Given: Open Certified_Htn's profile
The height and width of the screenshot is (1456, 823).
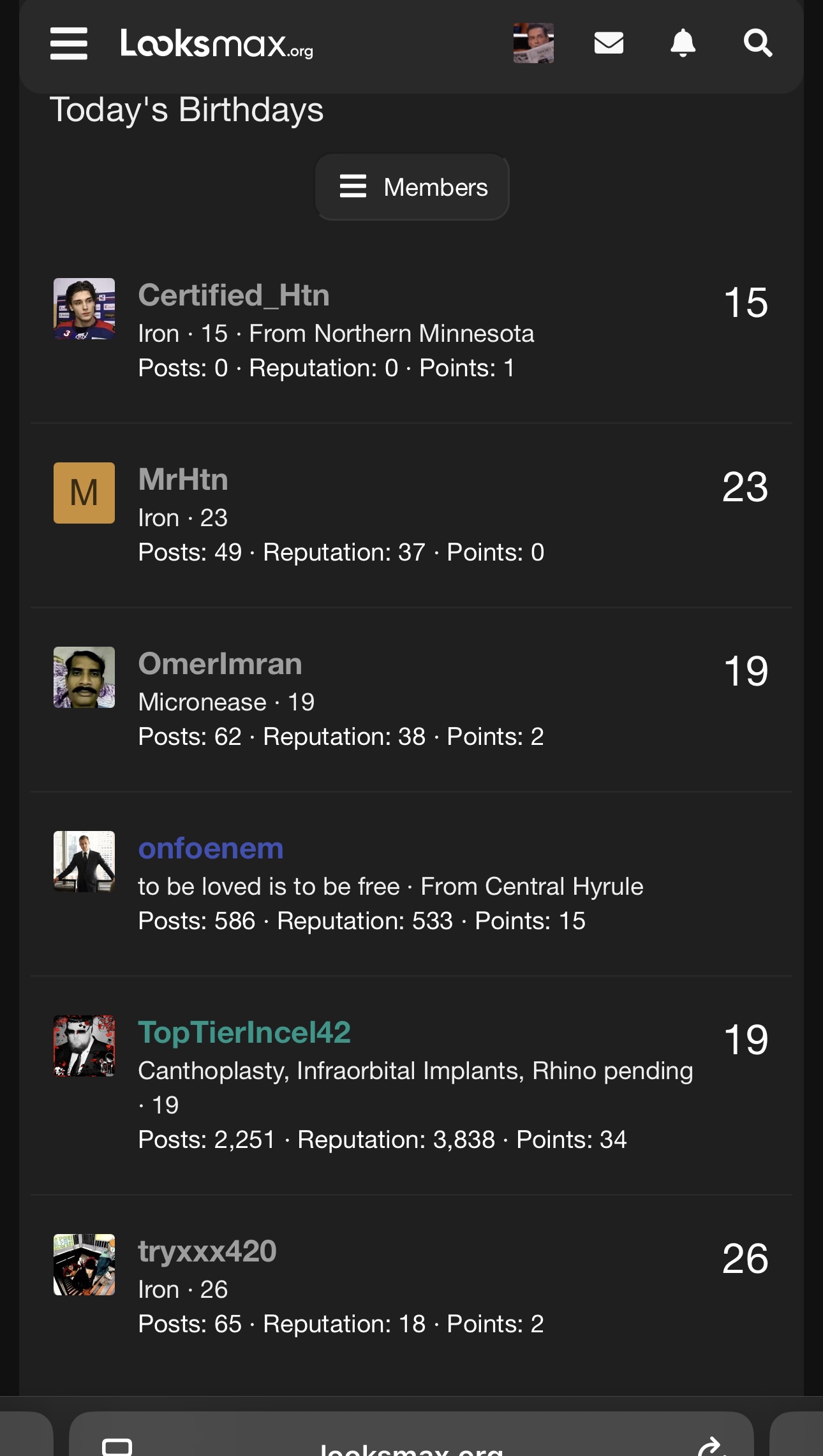Looking at the screenshot, I should tap(234, 296).
